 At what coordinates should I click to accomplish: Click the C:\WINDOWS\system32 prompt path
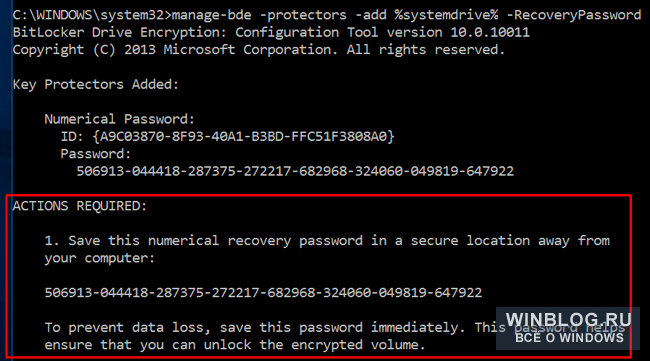tap(92, 15)
